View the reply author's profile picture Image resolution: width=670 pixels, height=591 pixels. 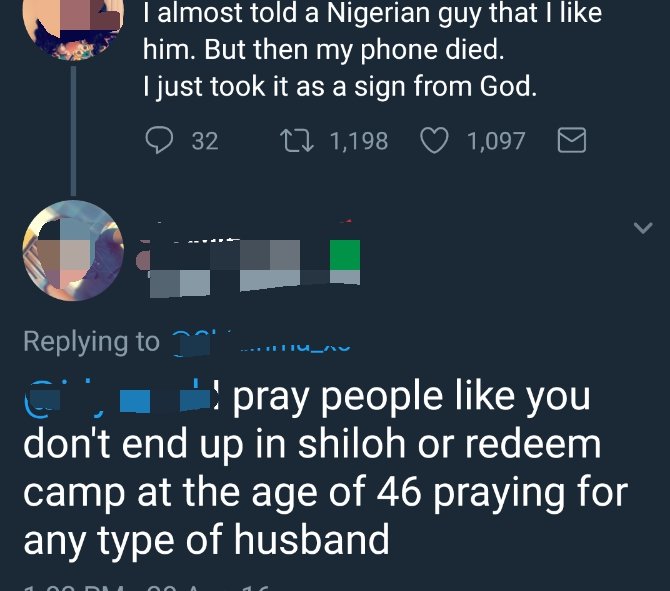point(73,250)
